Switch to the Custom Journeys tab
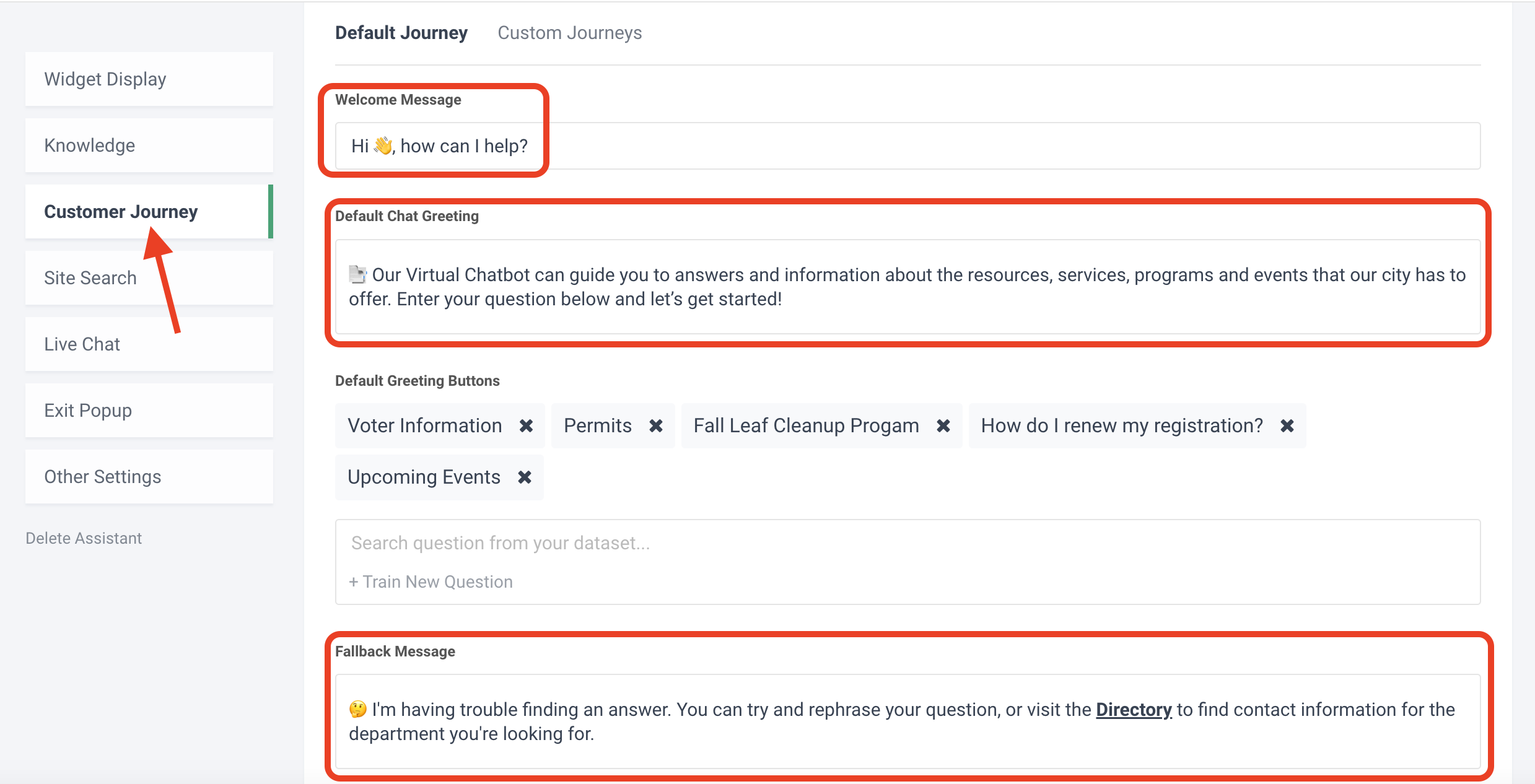 [x=569, y=33]
